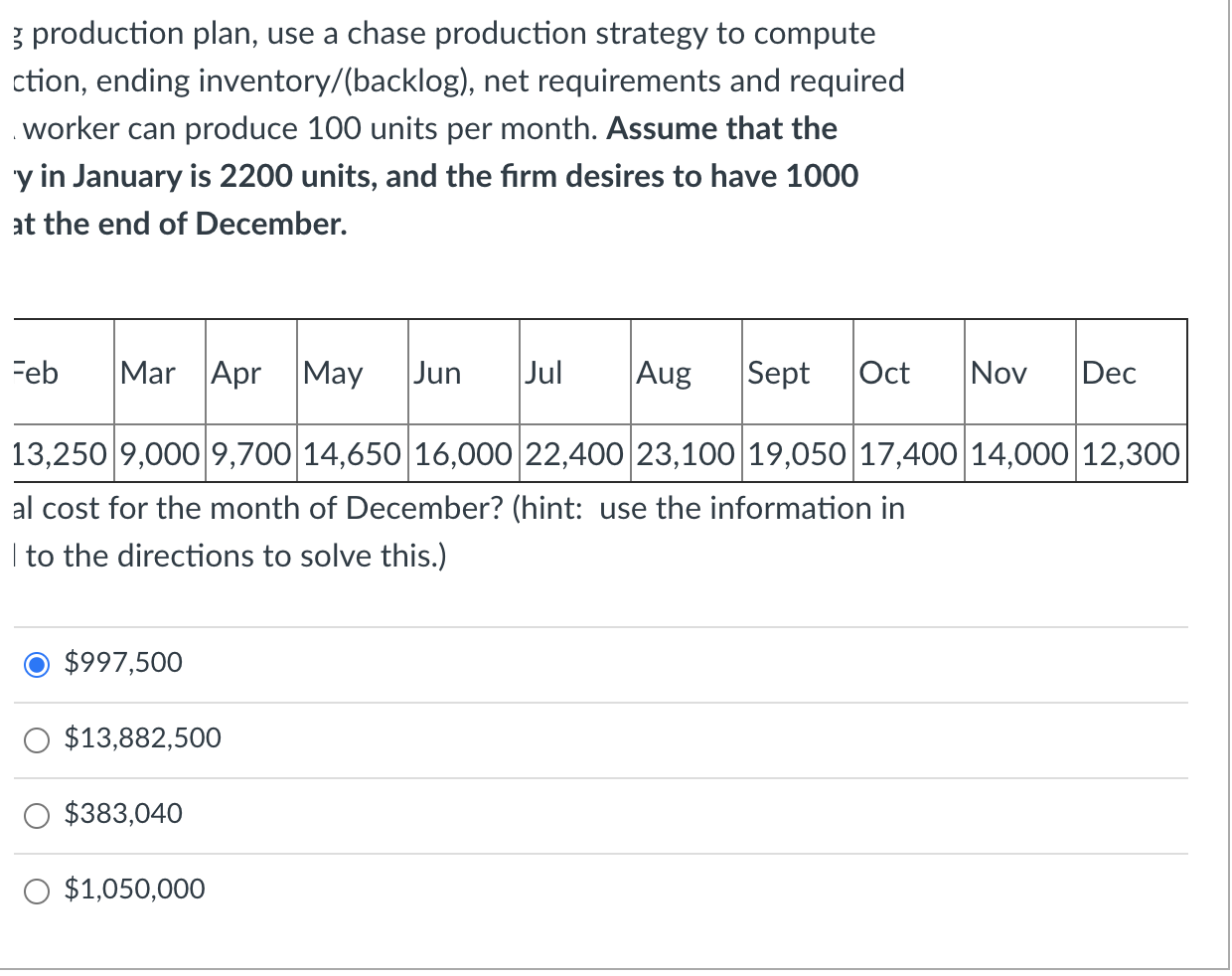Pick the $383,040 radio button

[37, 815]
